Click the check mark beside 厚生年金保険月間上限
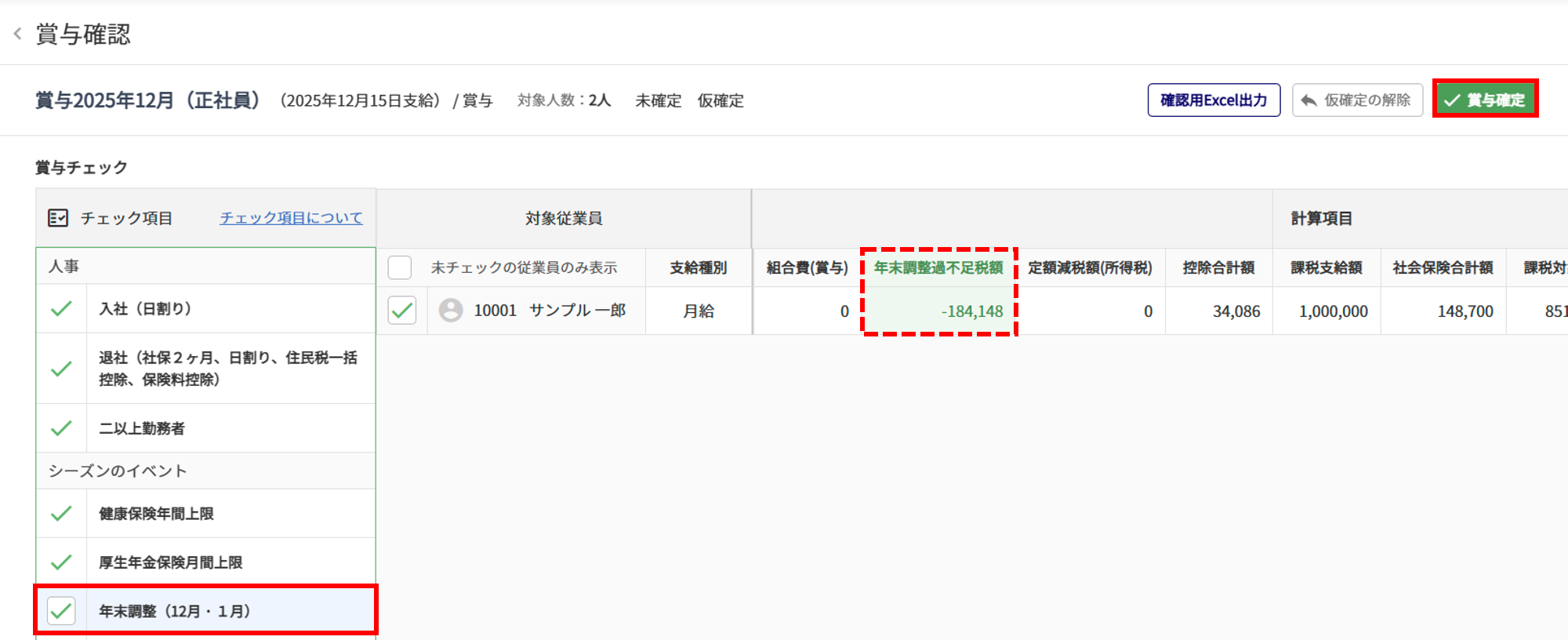The height and width of the screenshot is (640, 1568). tap(61, 562)
